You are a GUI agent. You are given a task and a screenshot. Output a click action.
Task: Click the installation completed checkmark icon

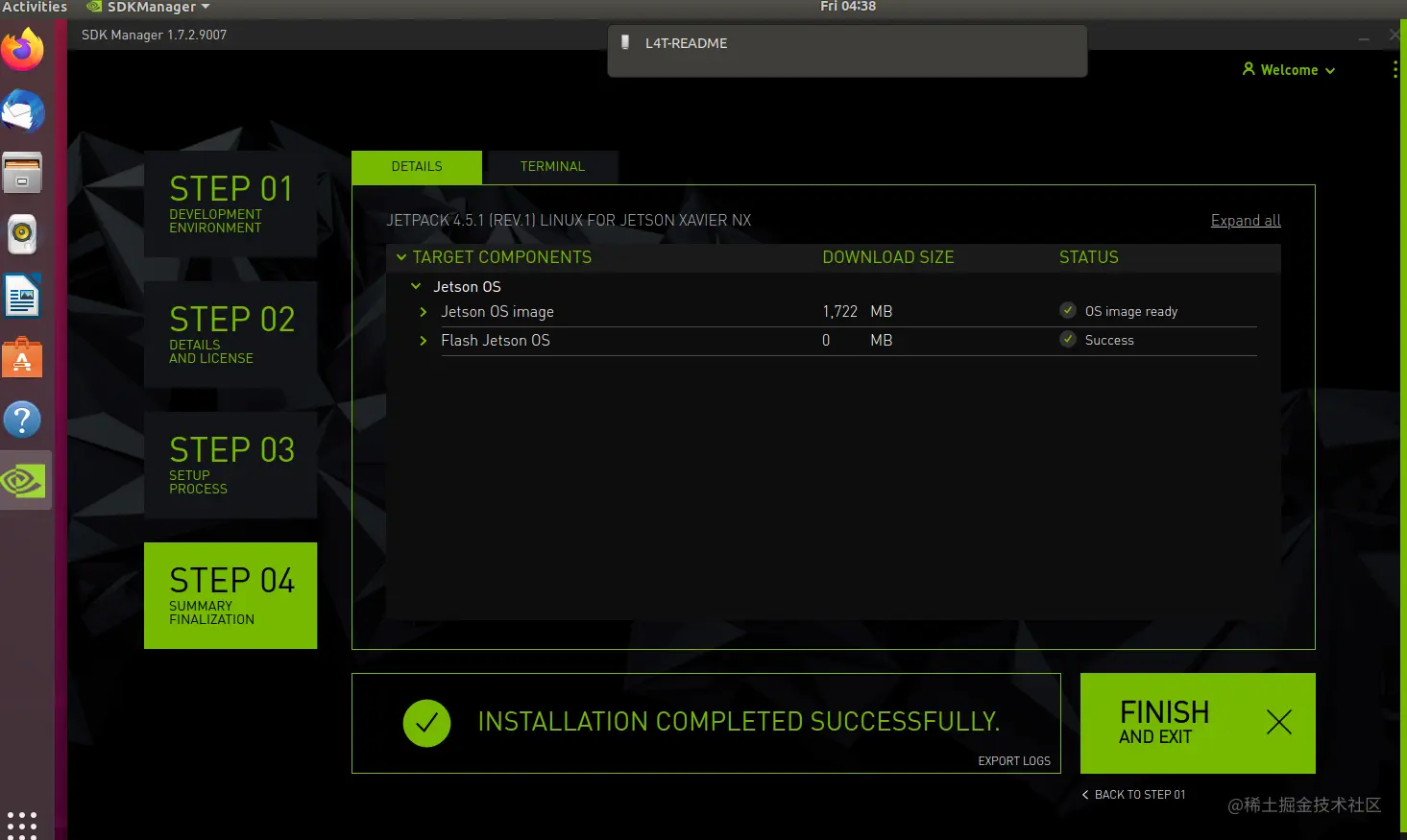[x=427, y=723]
